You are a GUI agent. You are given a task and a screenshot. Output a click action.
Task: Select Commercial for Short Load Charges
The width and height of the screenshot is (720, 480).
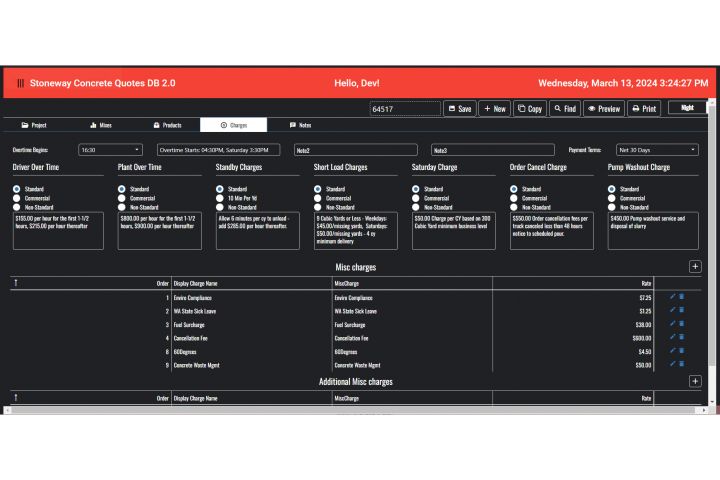(318, 198)
